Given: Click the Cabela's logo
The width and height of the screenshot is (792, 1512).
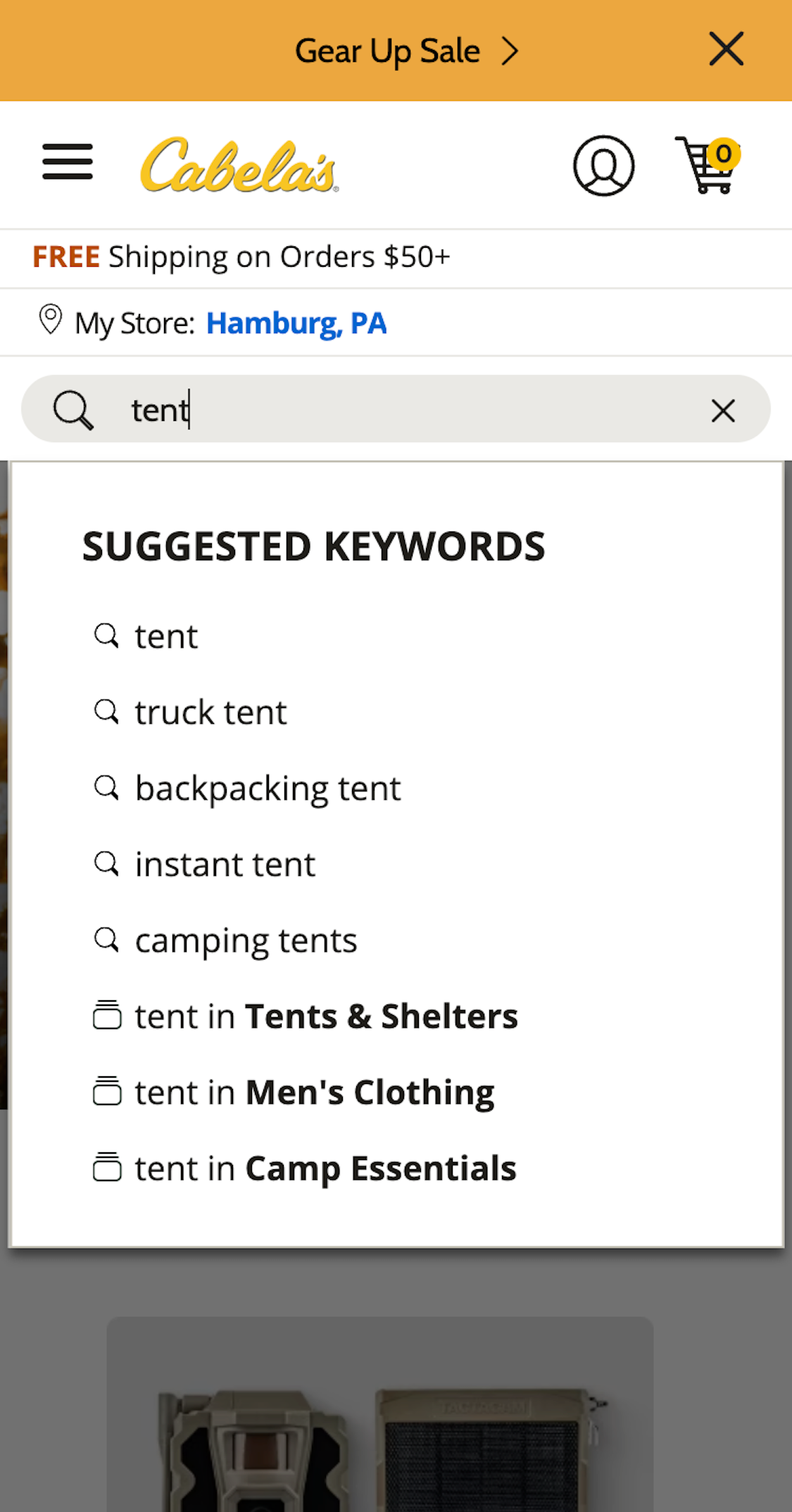Looking at the screenshot, I should point(239,165).
